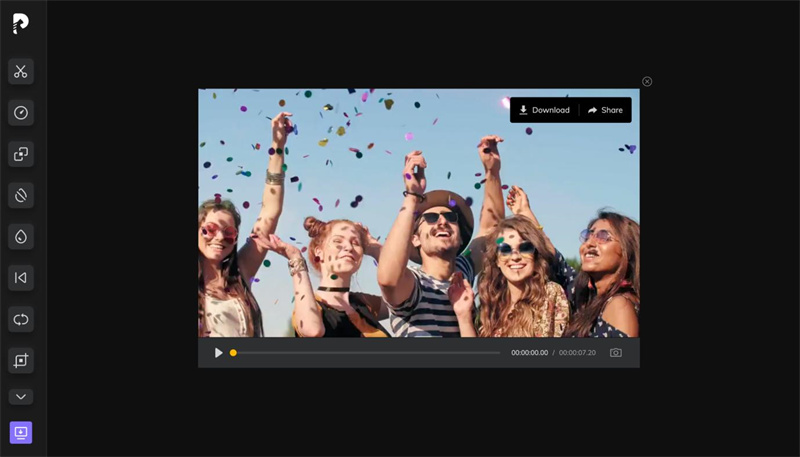Open the overlapping squares resize tool
Screen dimensions: 800x457
(21, 154)
